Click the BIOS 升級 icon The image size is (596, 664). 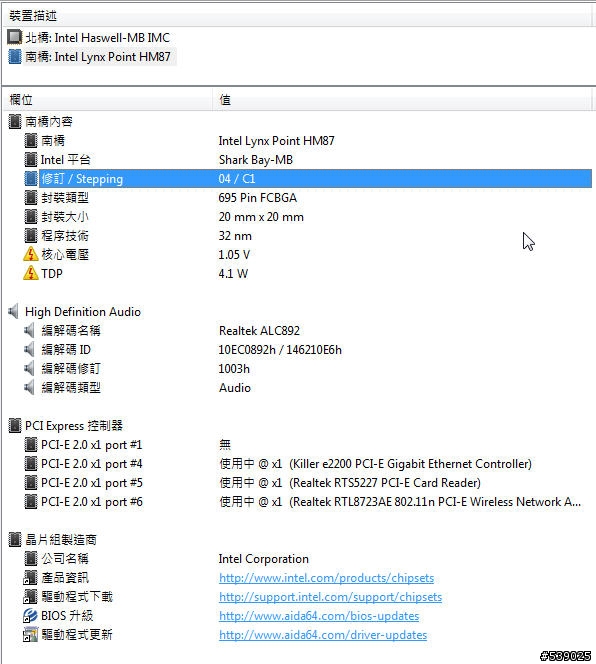[30, 616]
